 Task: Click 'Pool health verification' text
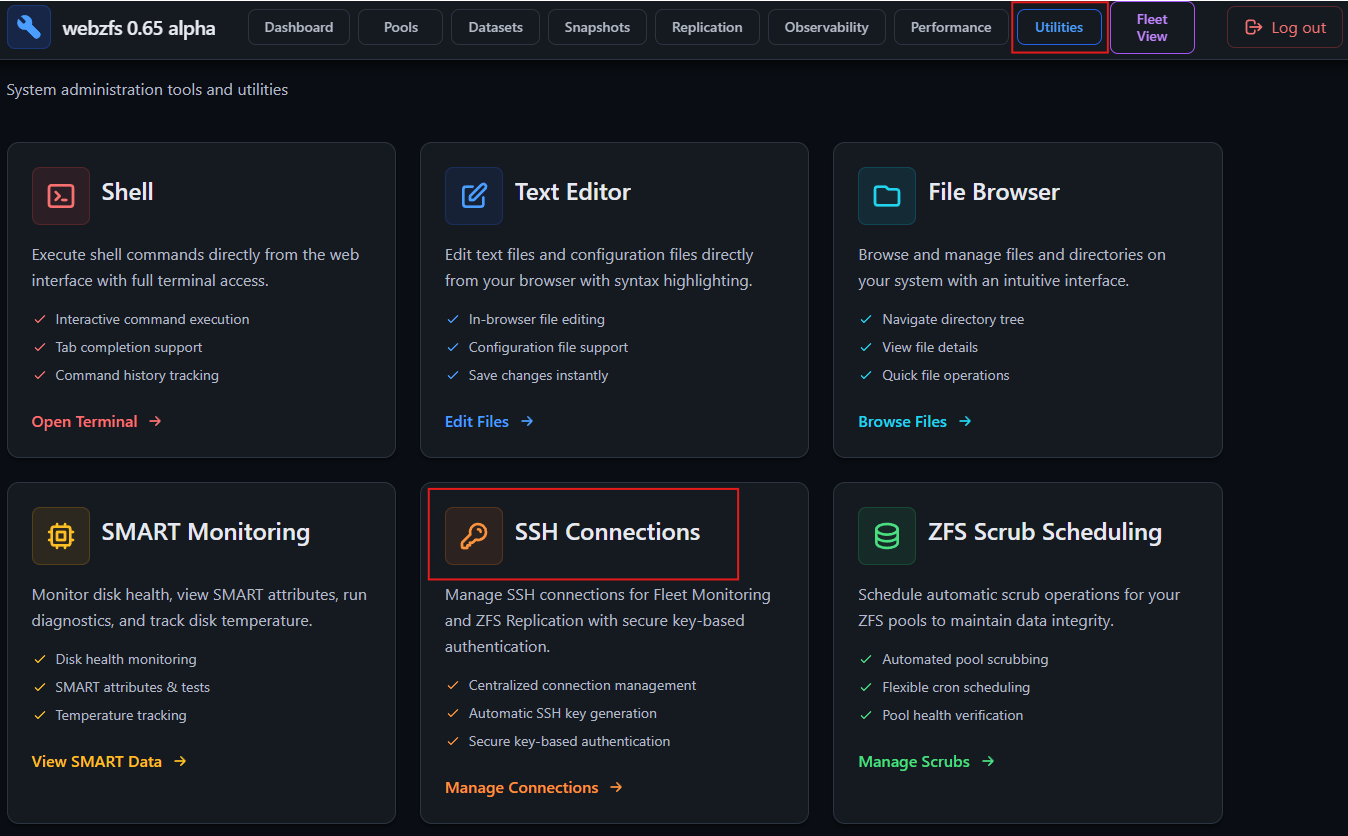(953, 715)
